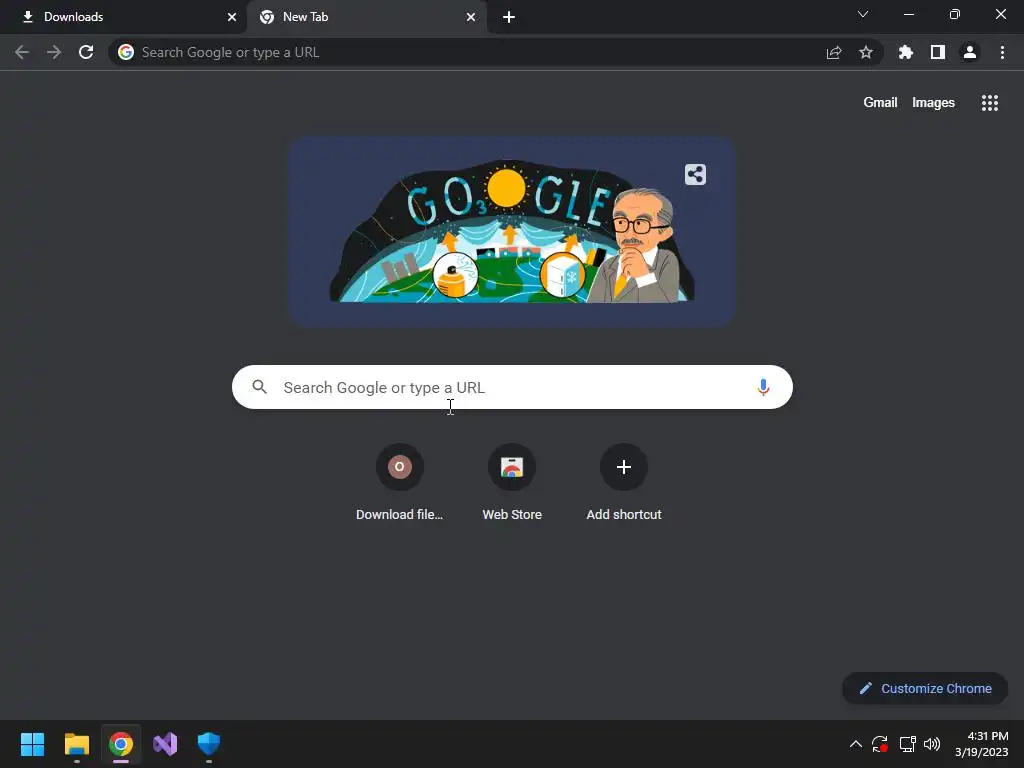The height and width of the screenshot is (768, 1024).
Task: Close the Downloads tab
Action: pos(232,17)
